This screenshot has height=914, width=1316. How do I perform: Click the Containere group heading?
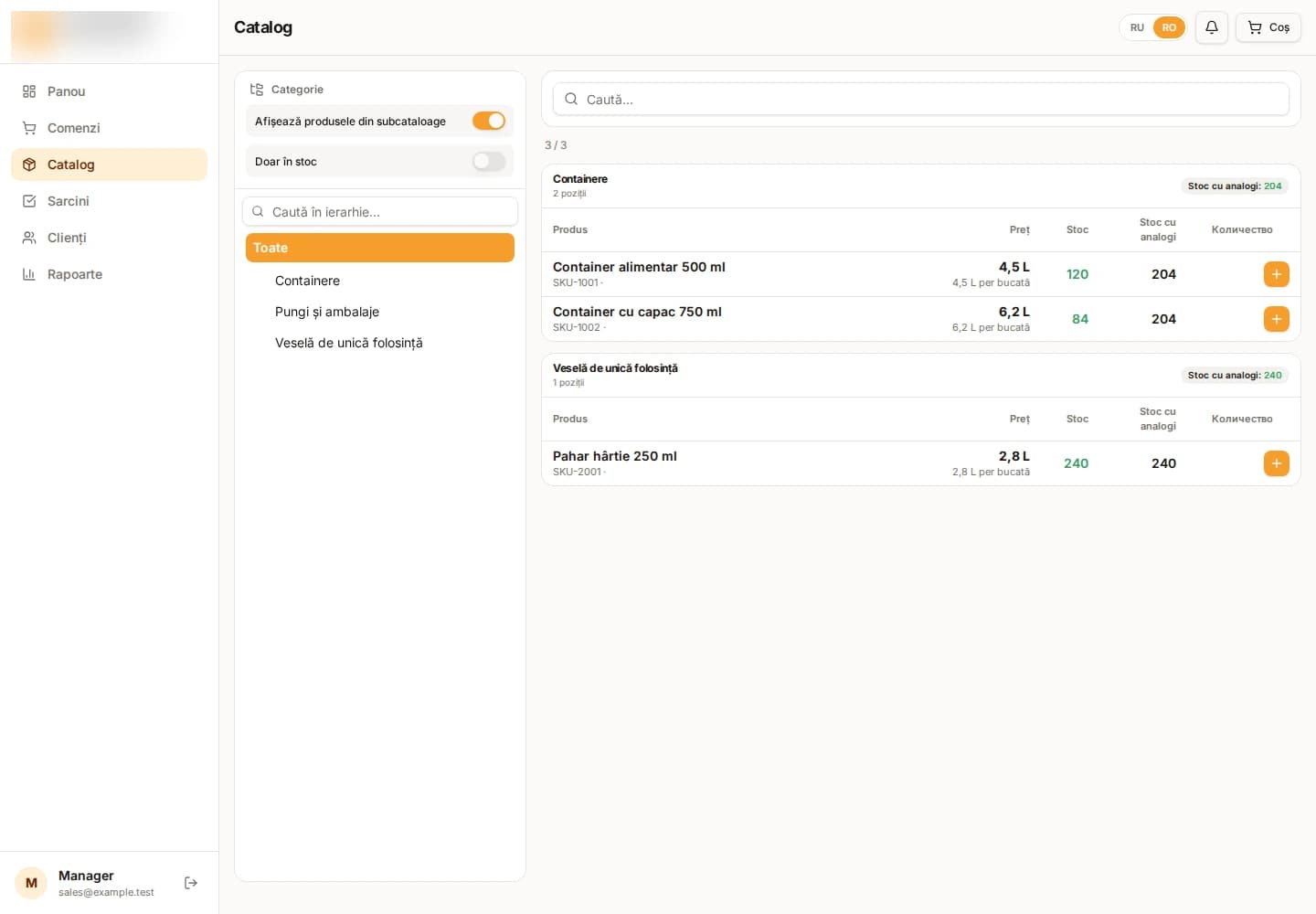[580, 179]
